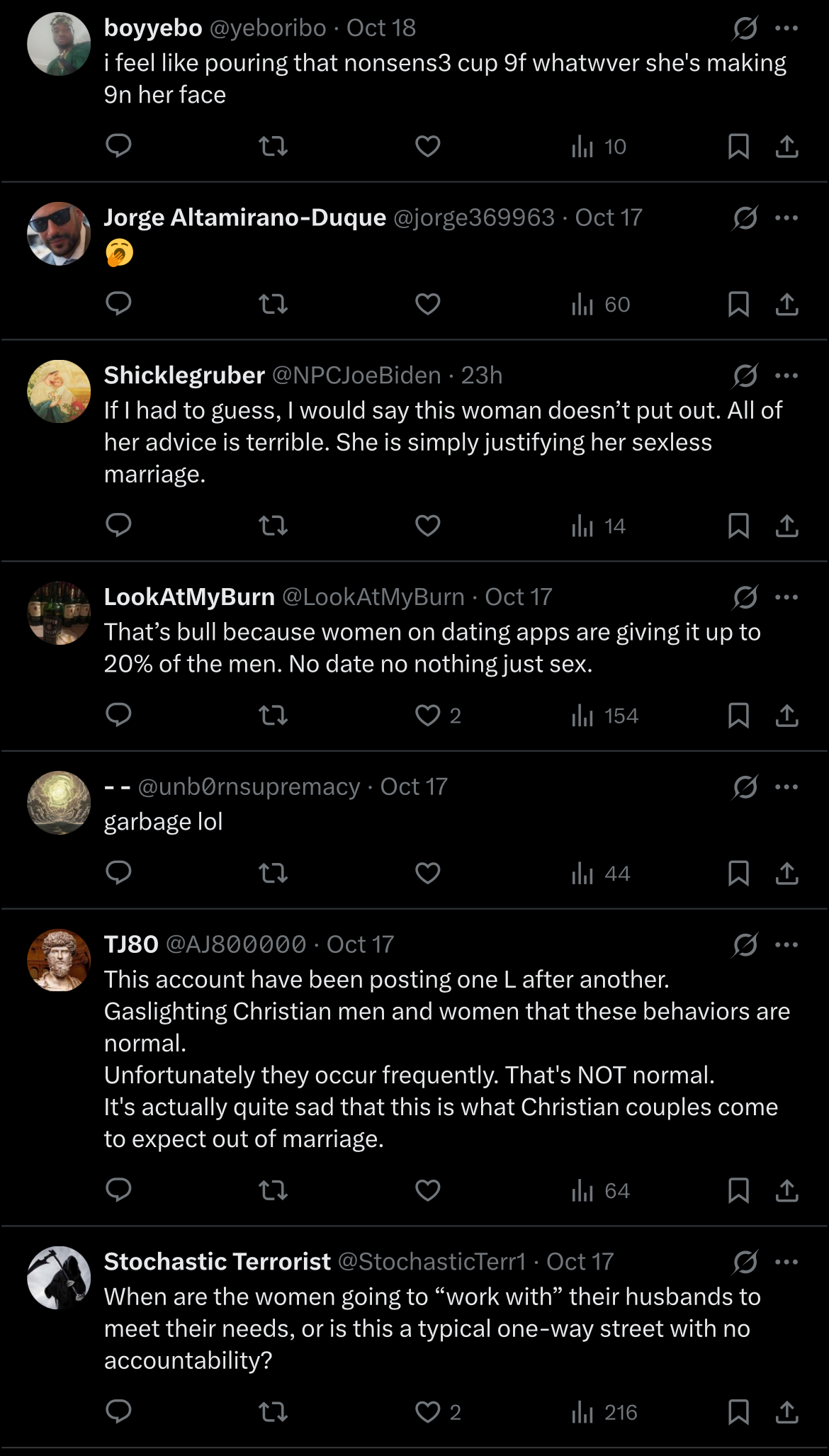Open Grok icon on boyyebo's tweet

coord(745,28)
